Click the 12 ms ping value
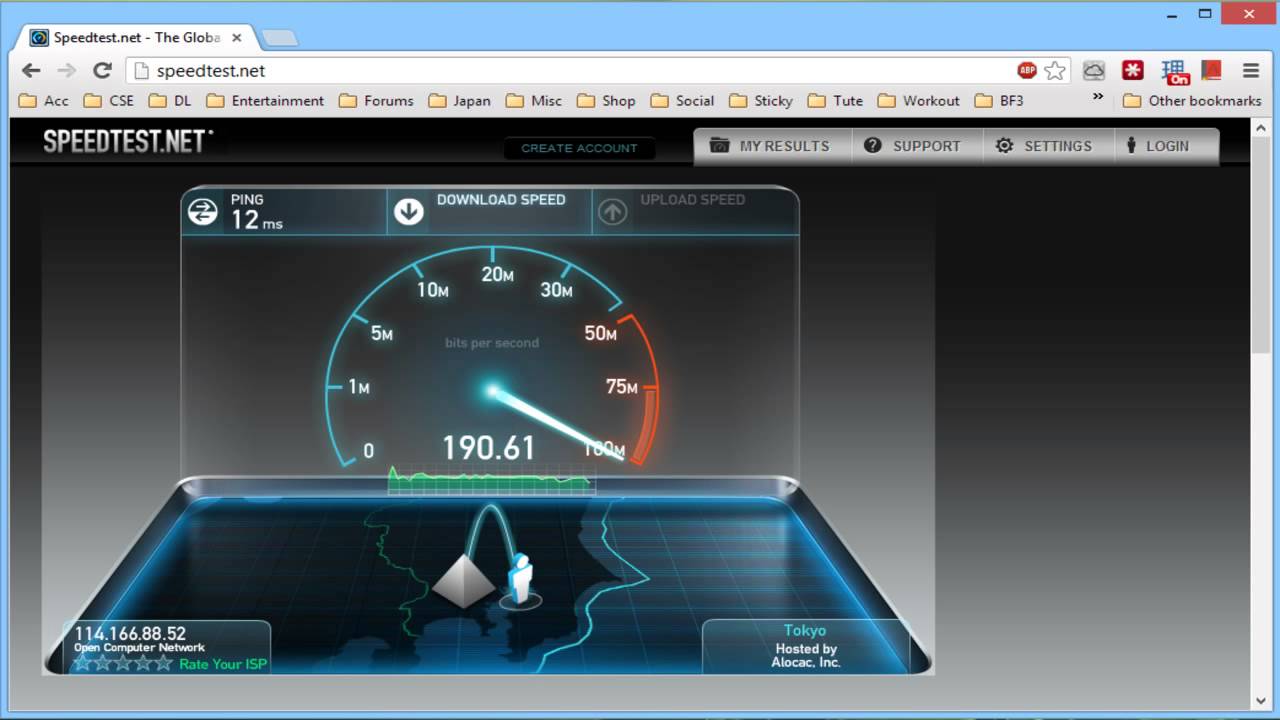1280x720 pixels. tap(257, 219)
